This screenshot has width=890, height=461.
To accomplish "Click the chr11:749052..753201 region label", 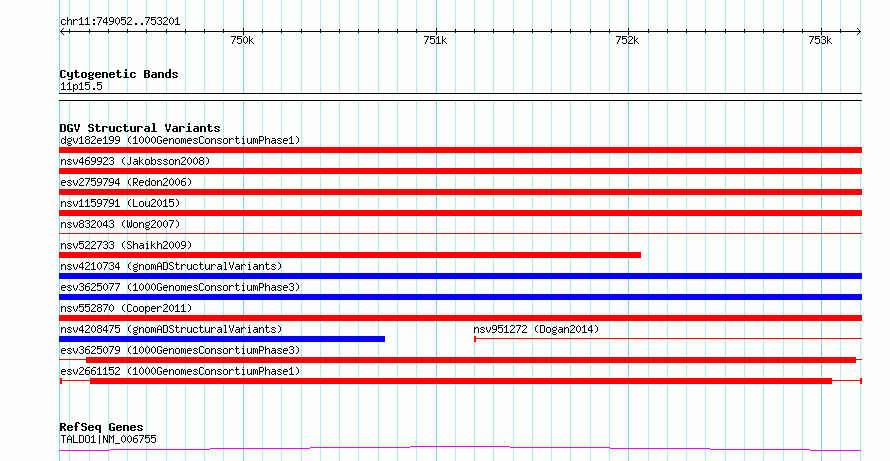I will pyautogui.click(x=120, y=22).
